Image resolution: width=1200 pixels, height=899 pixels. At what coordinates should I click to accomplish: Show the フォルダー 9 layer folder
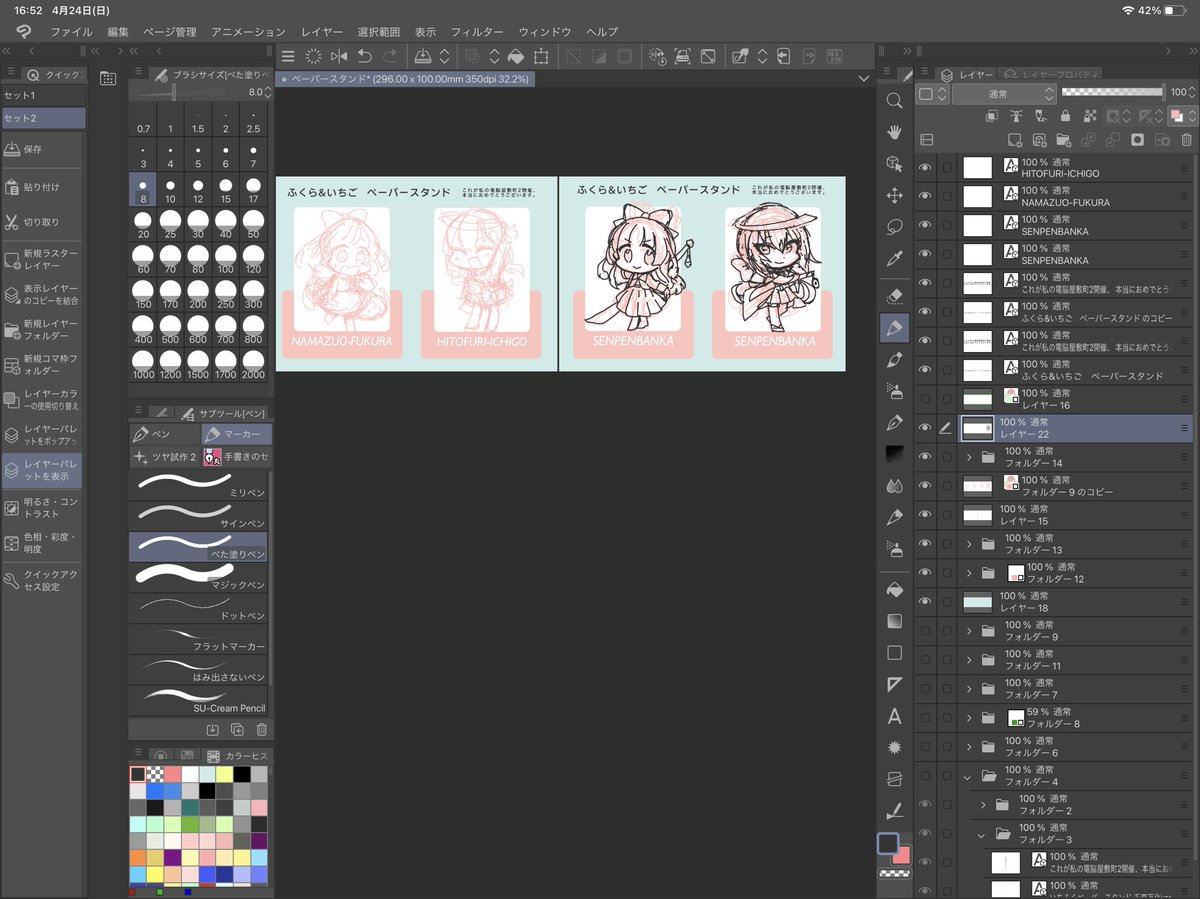(x=926, y=631)
